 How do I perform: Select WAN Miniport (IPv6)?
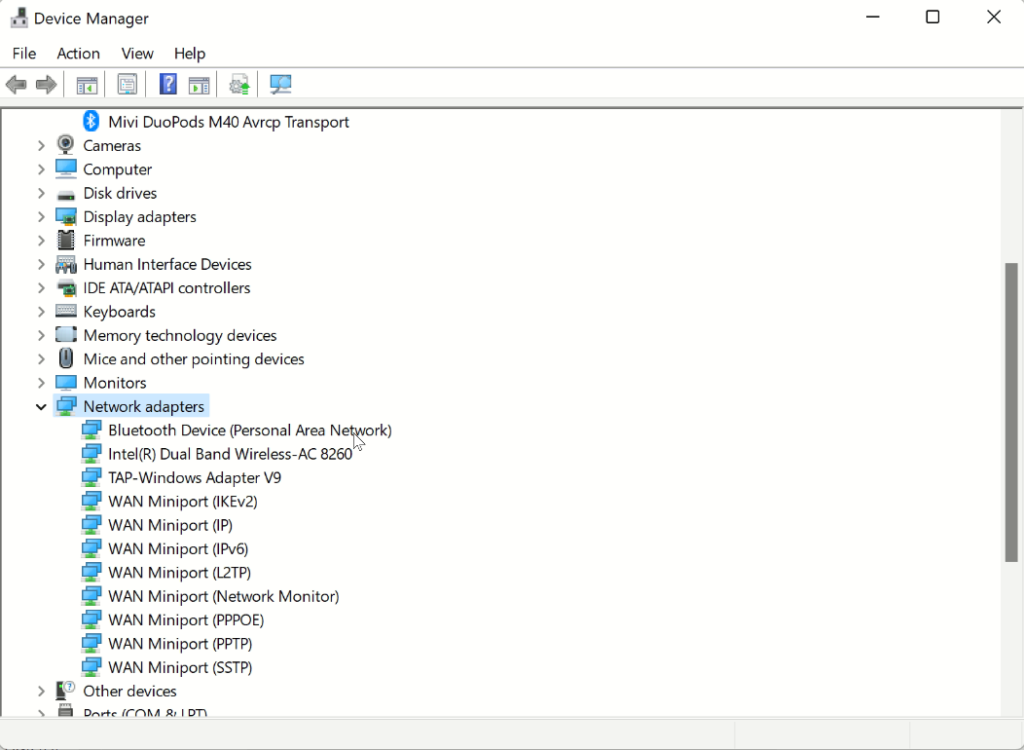(x=178, y=549)
